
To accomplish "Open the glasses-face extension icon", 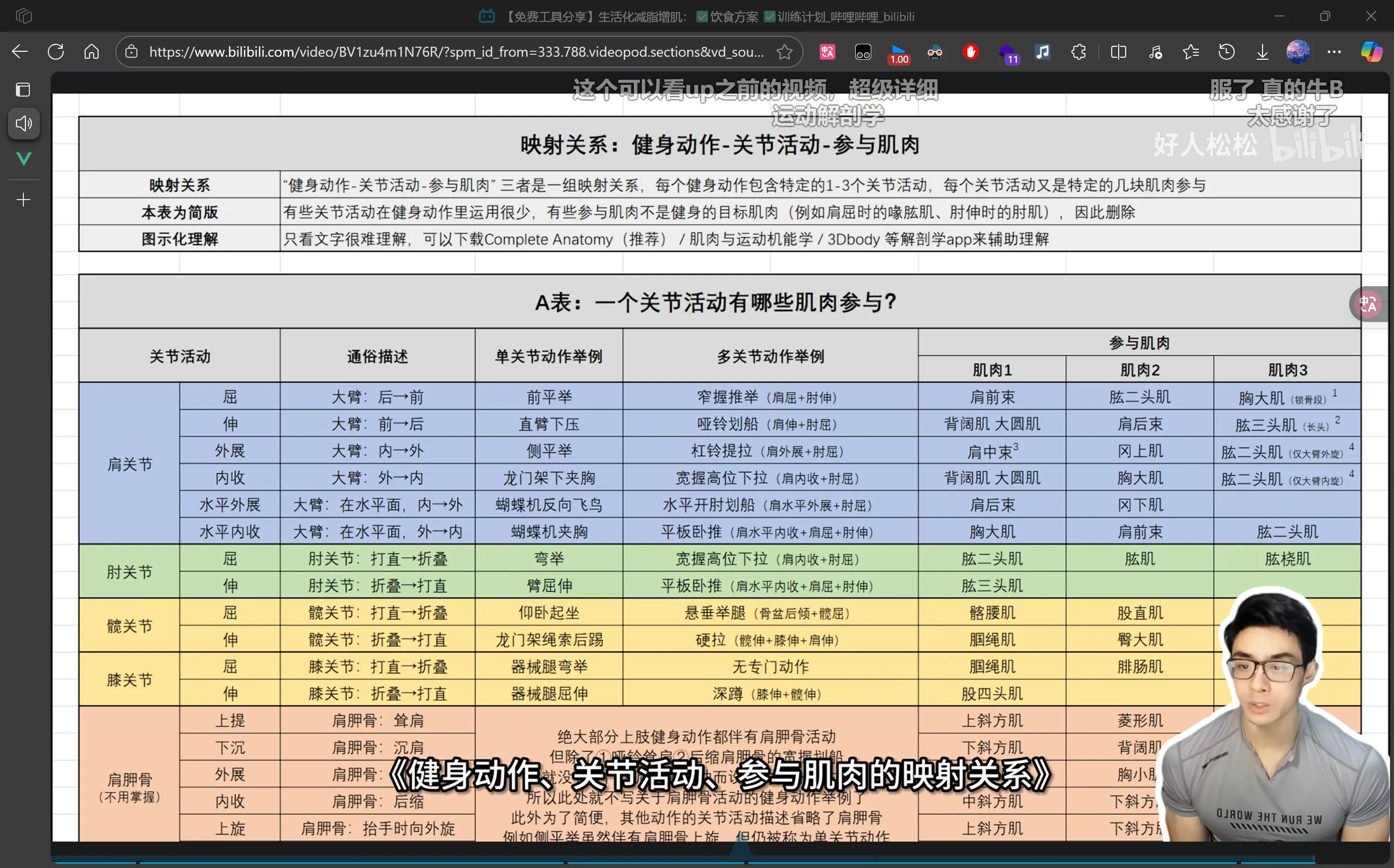I will (x=863, y=52).
